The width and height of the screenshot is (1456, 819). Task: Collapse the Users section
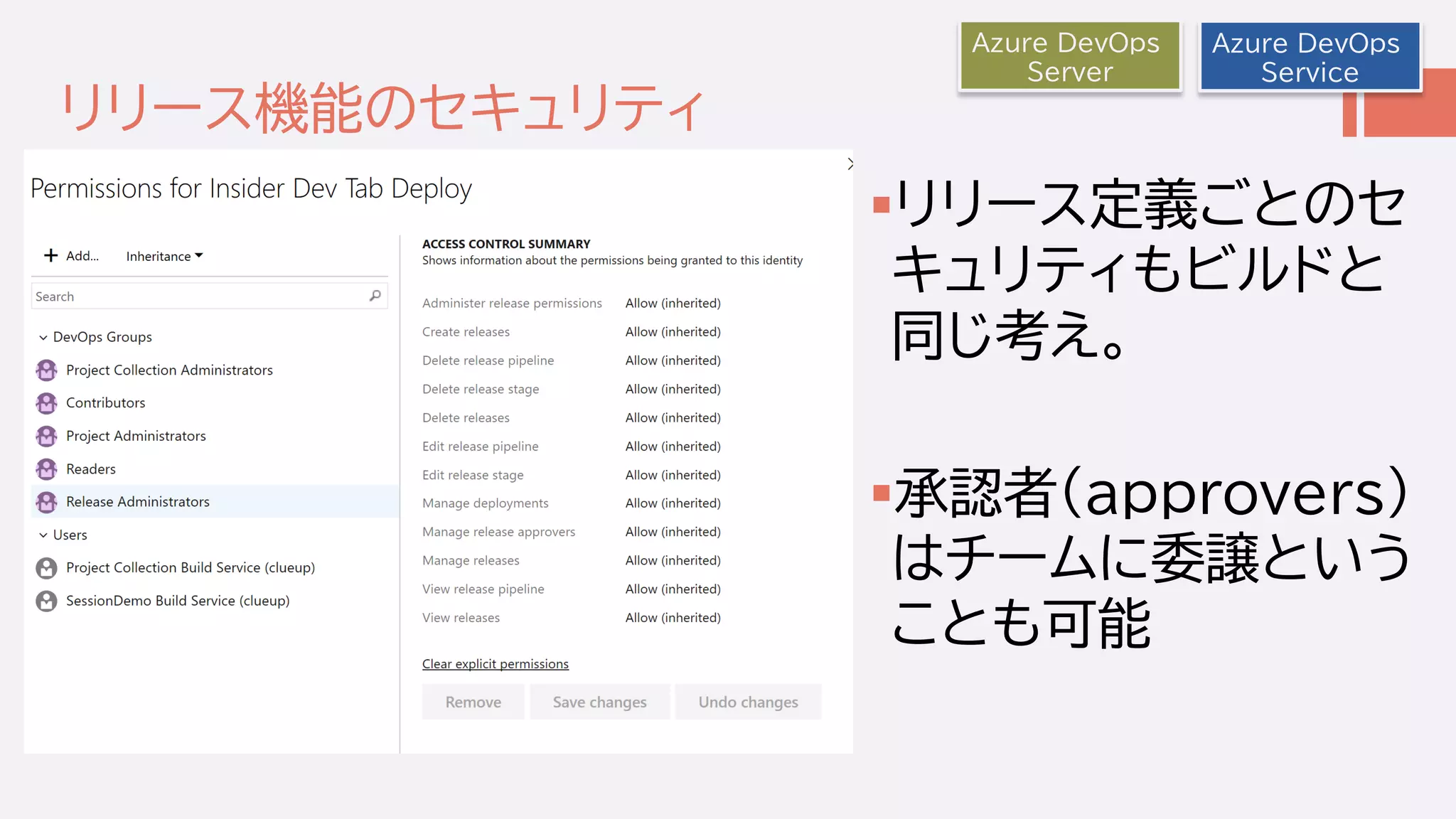(x=43, y=535)
